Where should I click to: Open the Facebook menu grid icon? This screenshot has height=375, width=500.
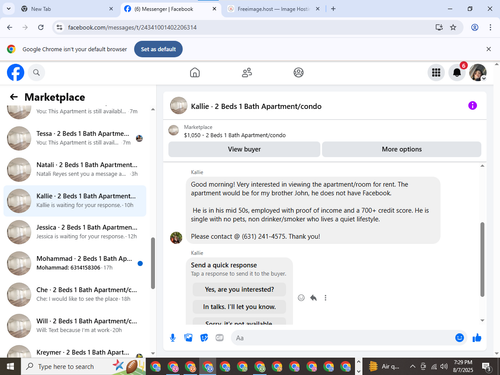[436, 72]
